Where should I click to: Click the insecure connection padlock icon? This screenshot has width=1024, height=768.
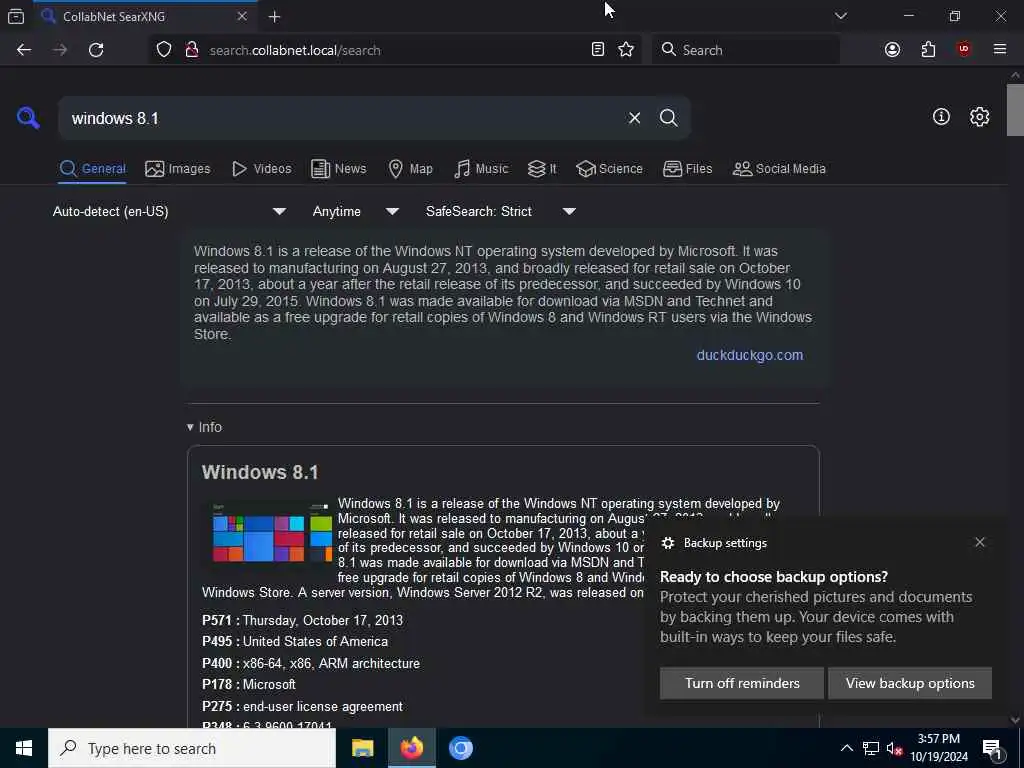[192, 50]
